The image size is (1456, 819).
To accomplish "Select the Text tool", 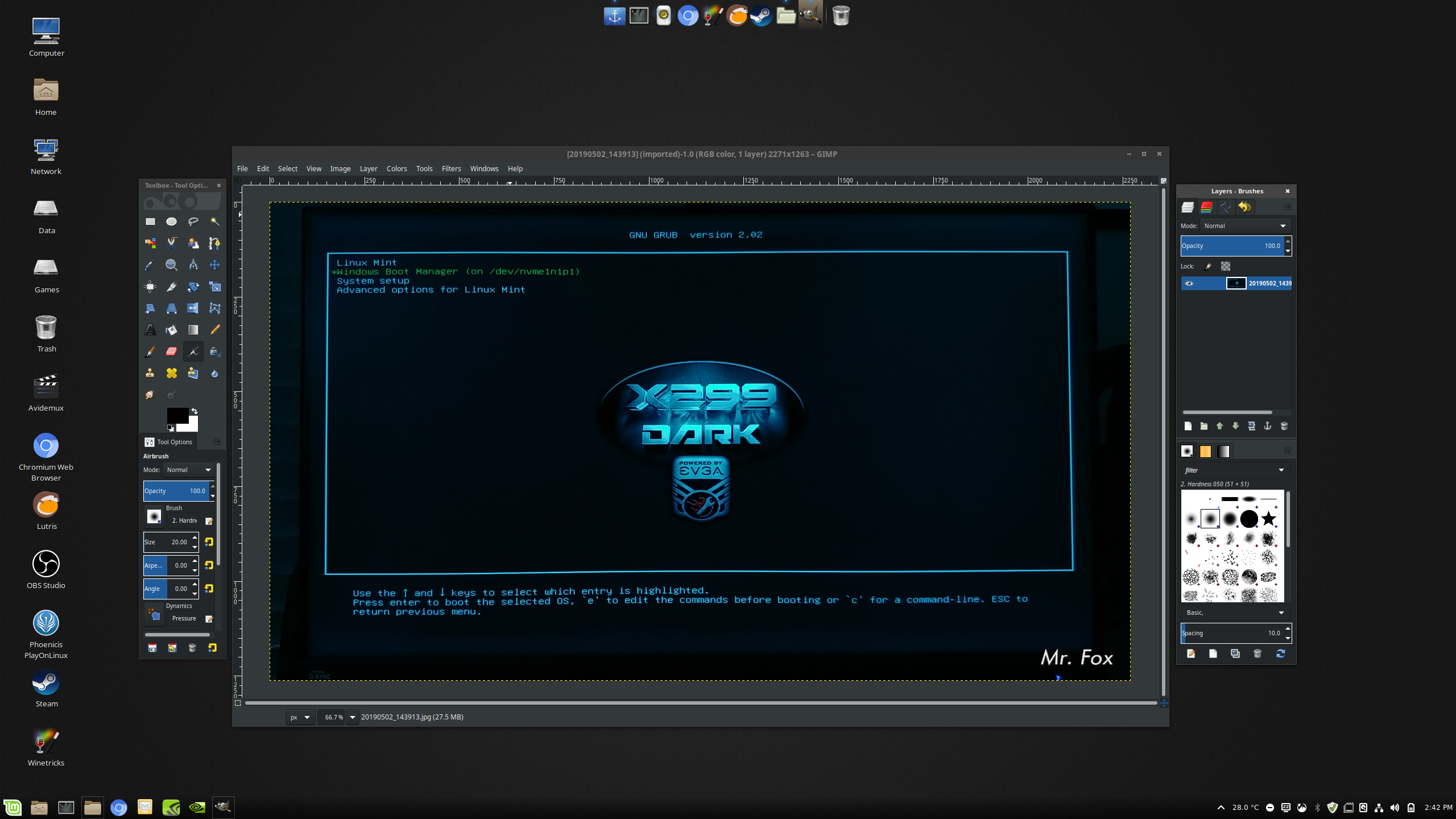I will point(150,330).
